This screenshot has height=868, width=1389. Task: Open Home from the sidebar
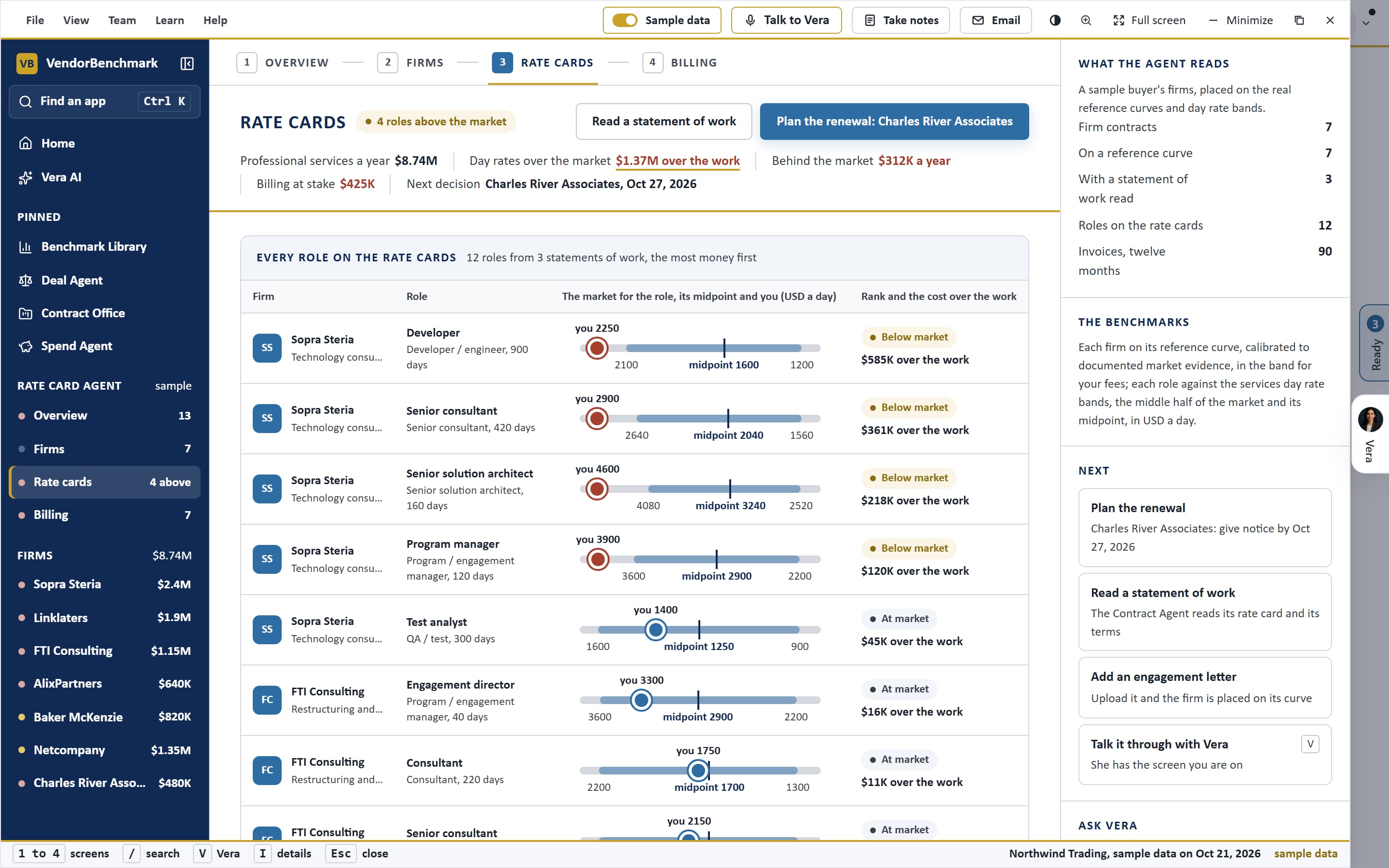(105, 144)
